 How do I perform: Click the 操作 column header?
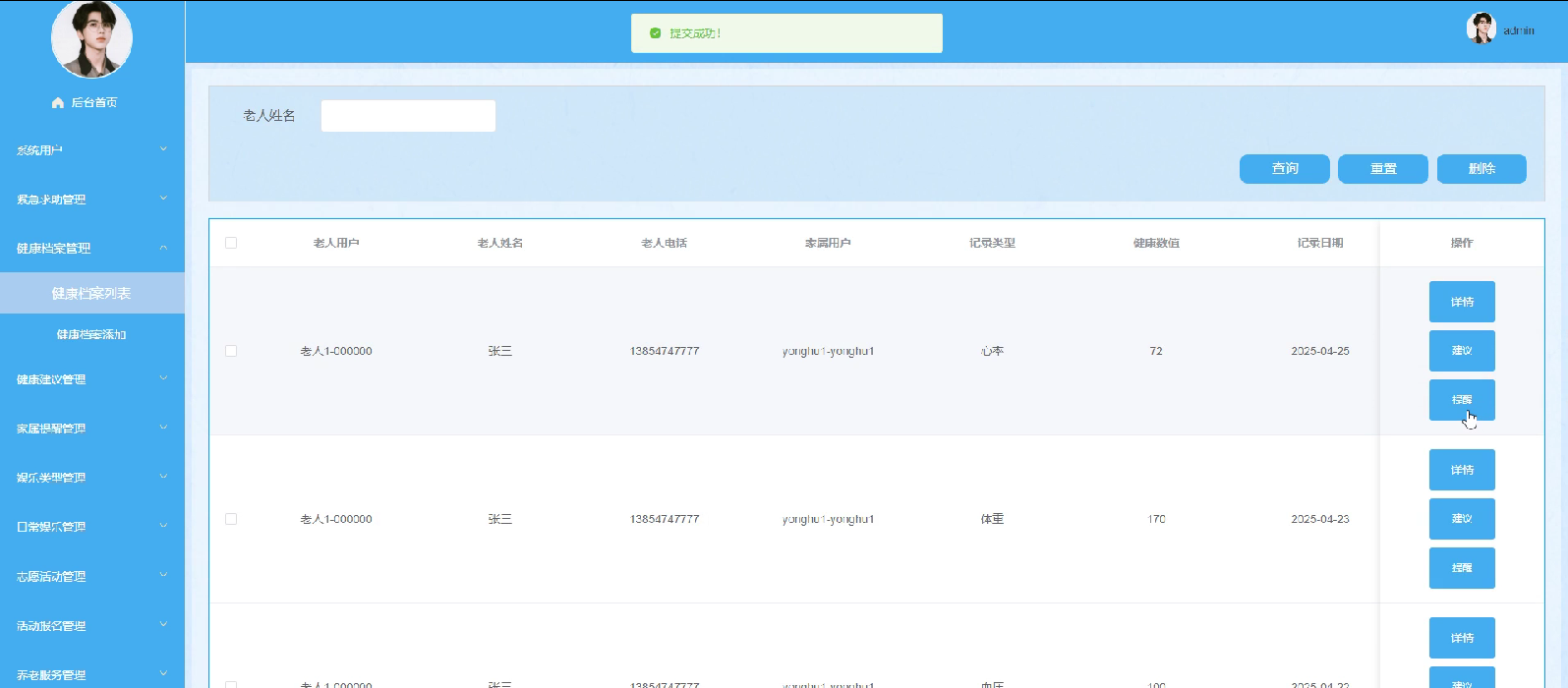1462,243
